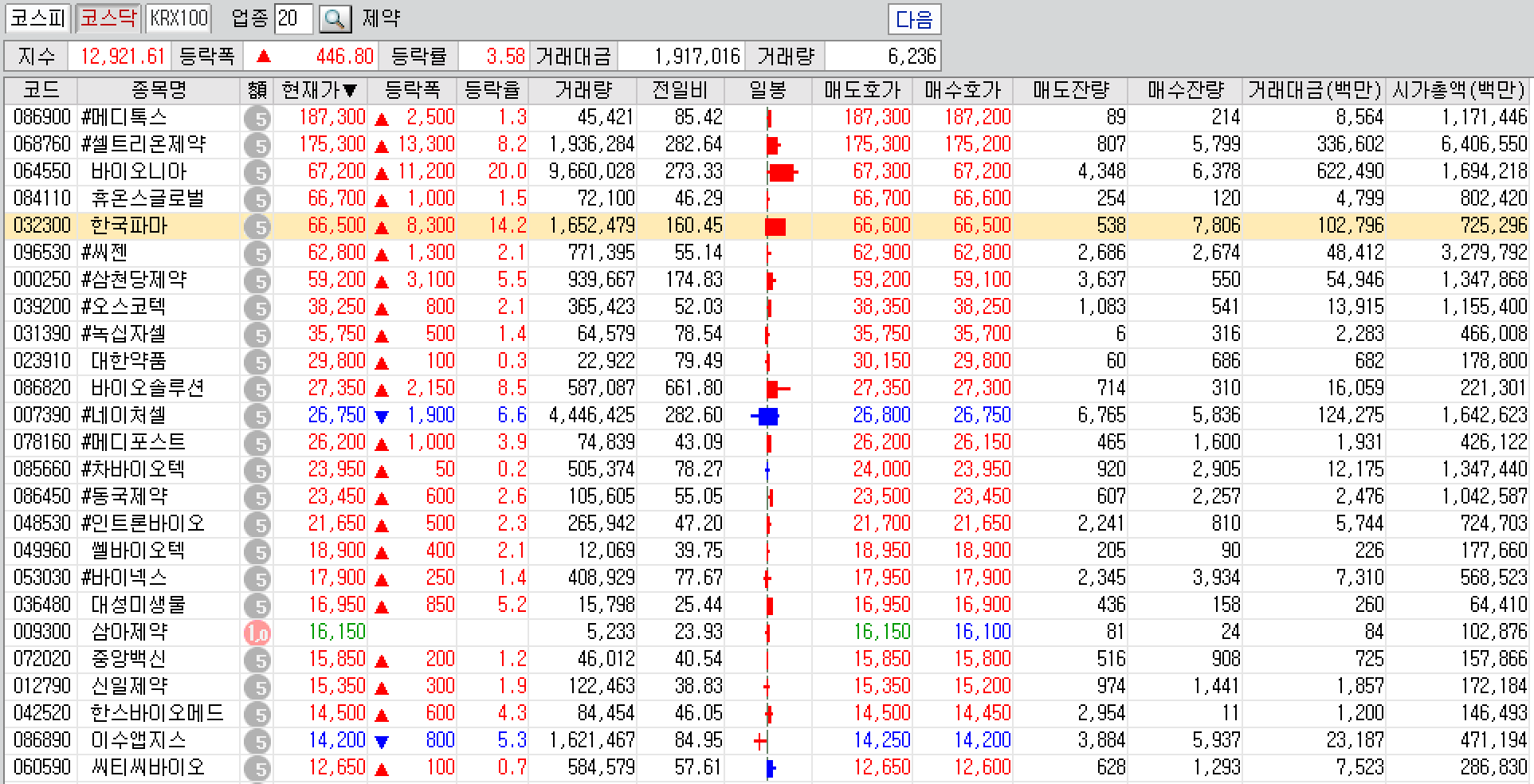Select stock name 바이오솔루션
The width and height of the screenshot is (1534, 784).
[148, 389]
